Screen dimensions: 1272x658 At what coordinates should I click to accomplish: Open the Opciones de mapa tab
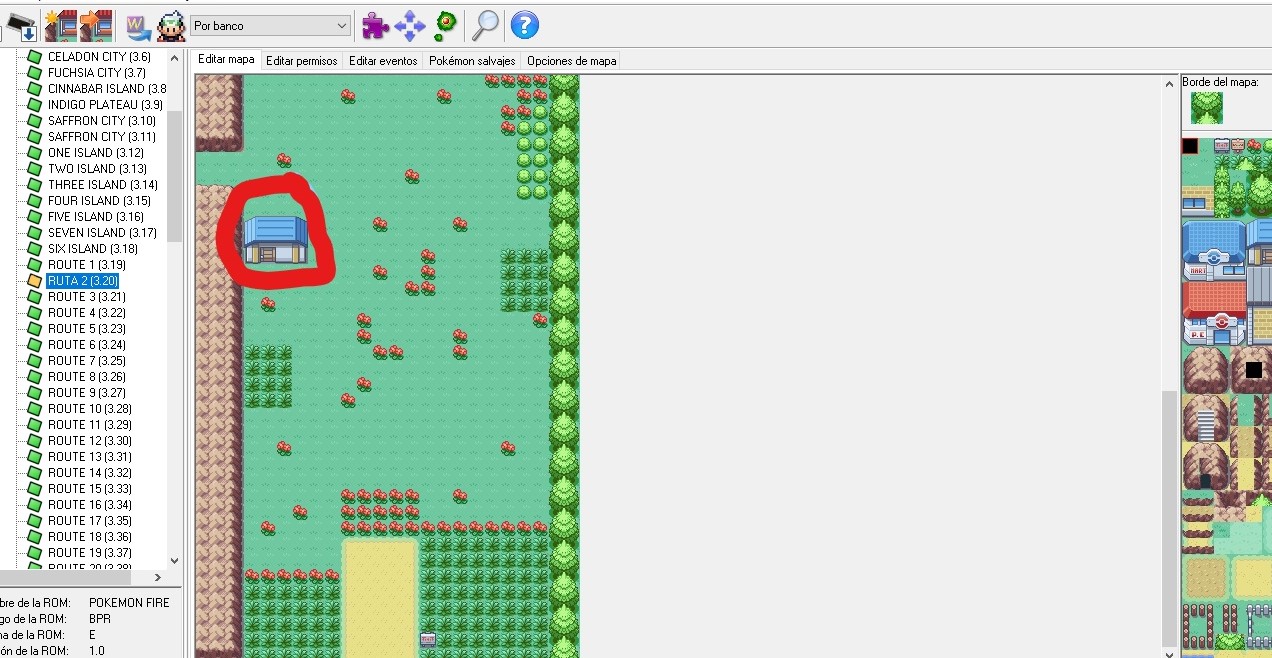pos(571,61)
